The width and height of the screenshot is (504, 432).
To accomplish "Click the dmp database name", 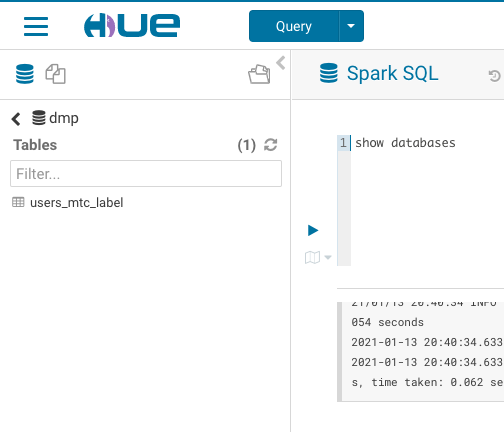I will [64, 118].
